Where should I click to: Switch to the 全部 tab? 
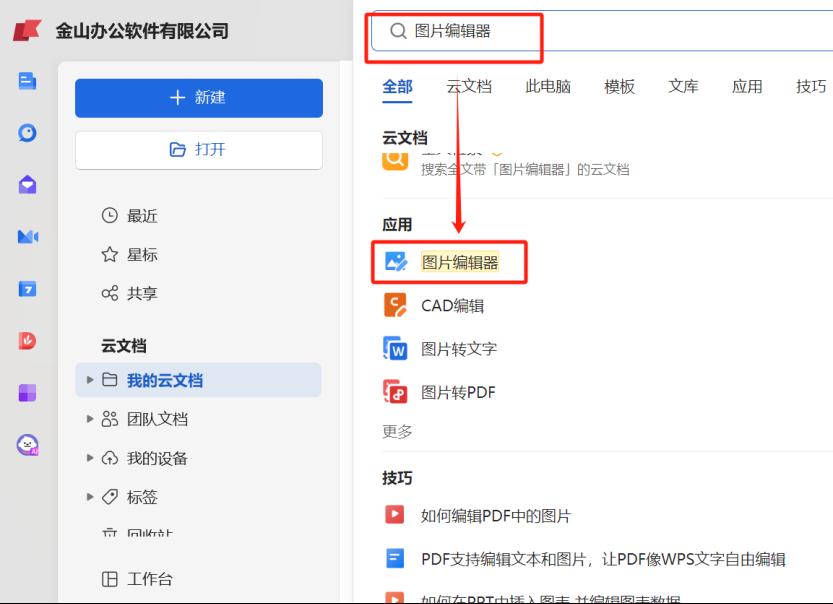pos(397,86)
